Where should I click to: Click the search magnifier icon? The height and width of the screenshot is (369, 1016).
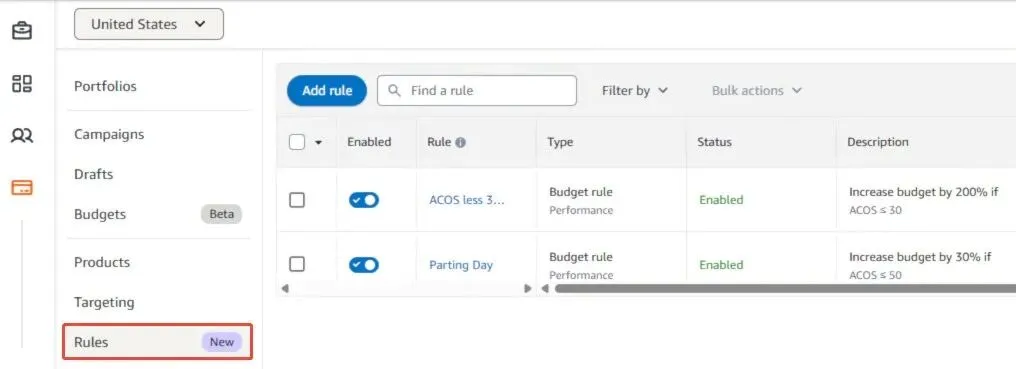point(394,91)
